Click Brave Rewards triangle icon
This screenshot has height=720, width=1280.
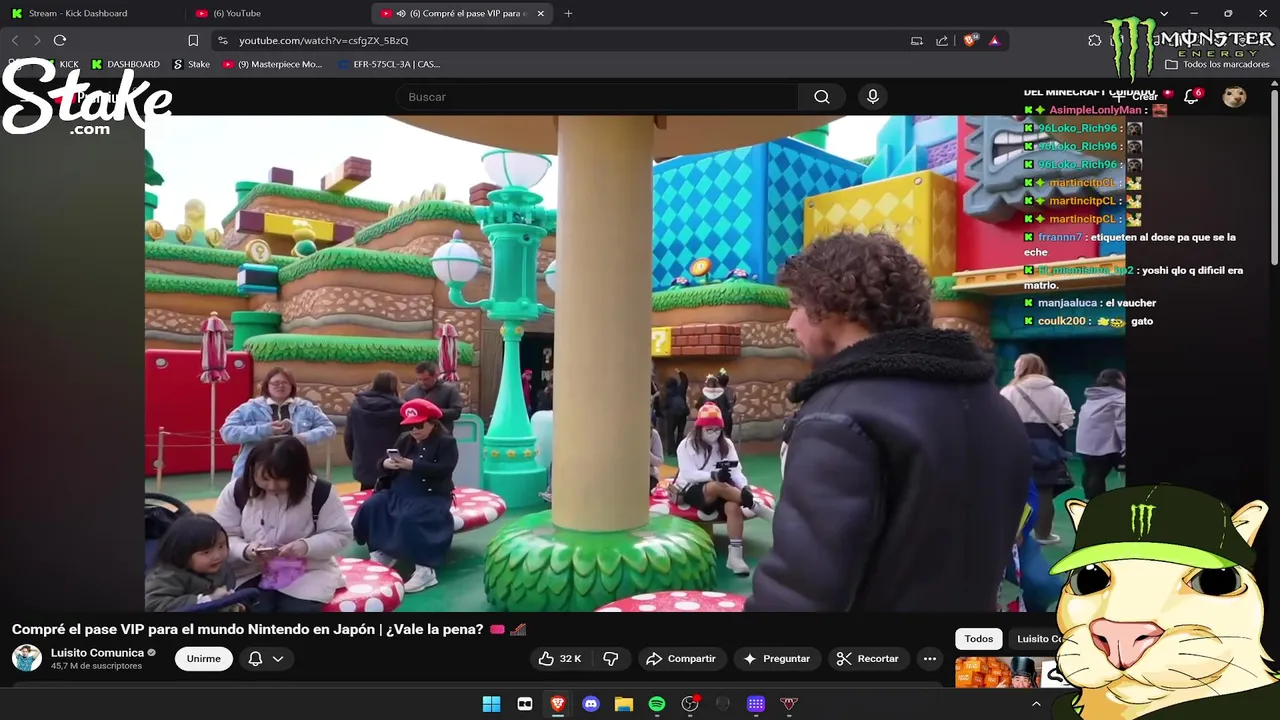(994, 41)
